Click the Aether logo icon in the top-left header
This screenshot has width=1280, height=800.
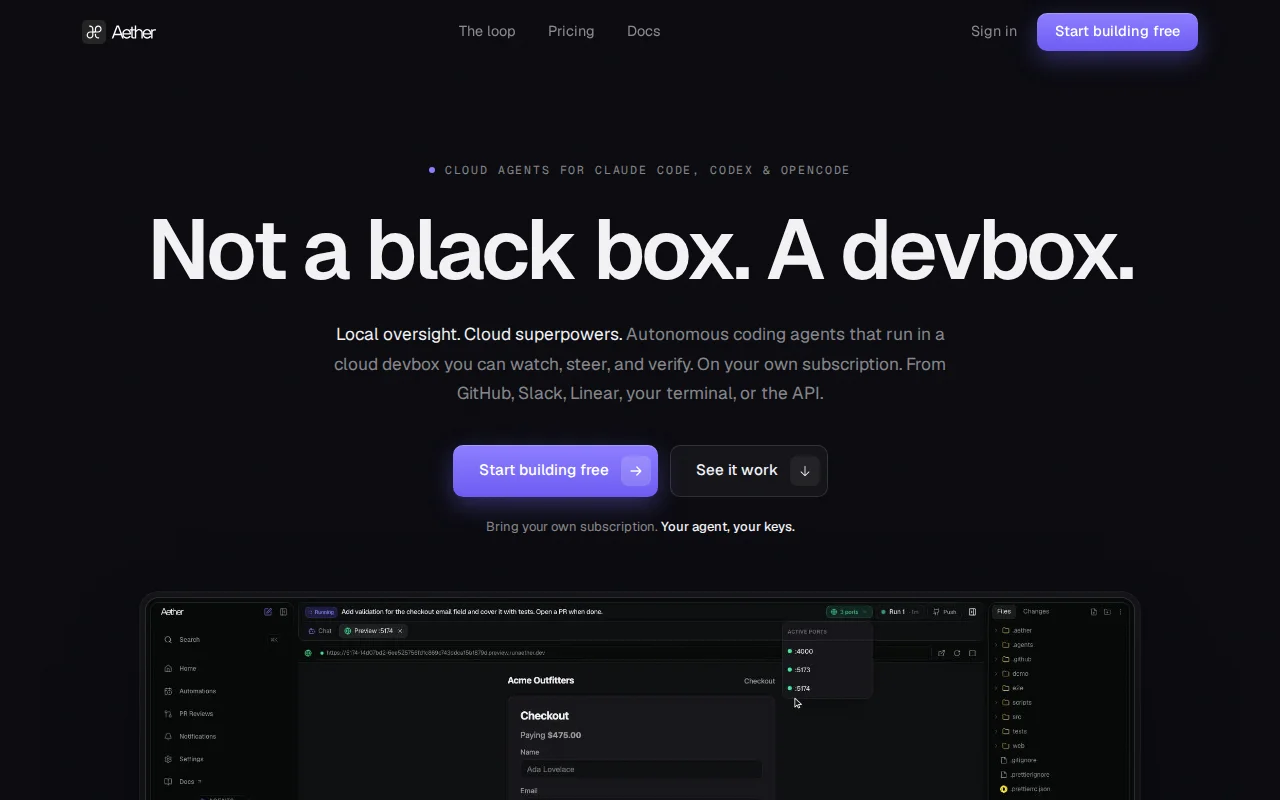tap(94, 32)
